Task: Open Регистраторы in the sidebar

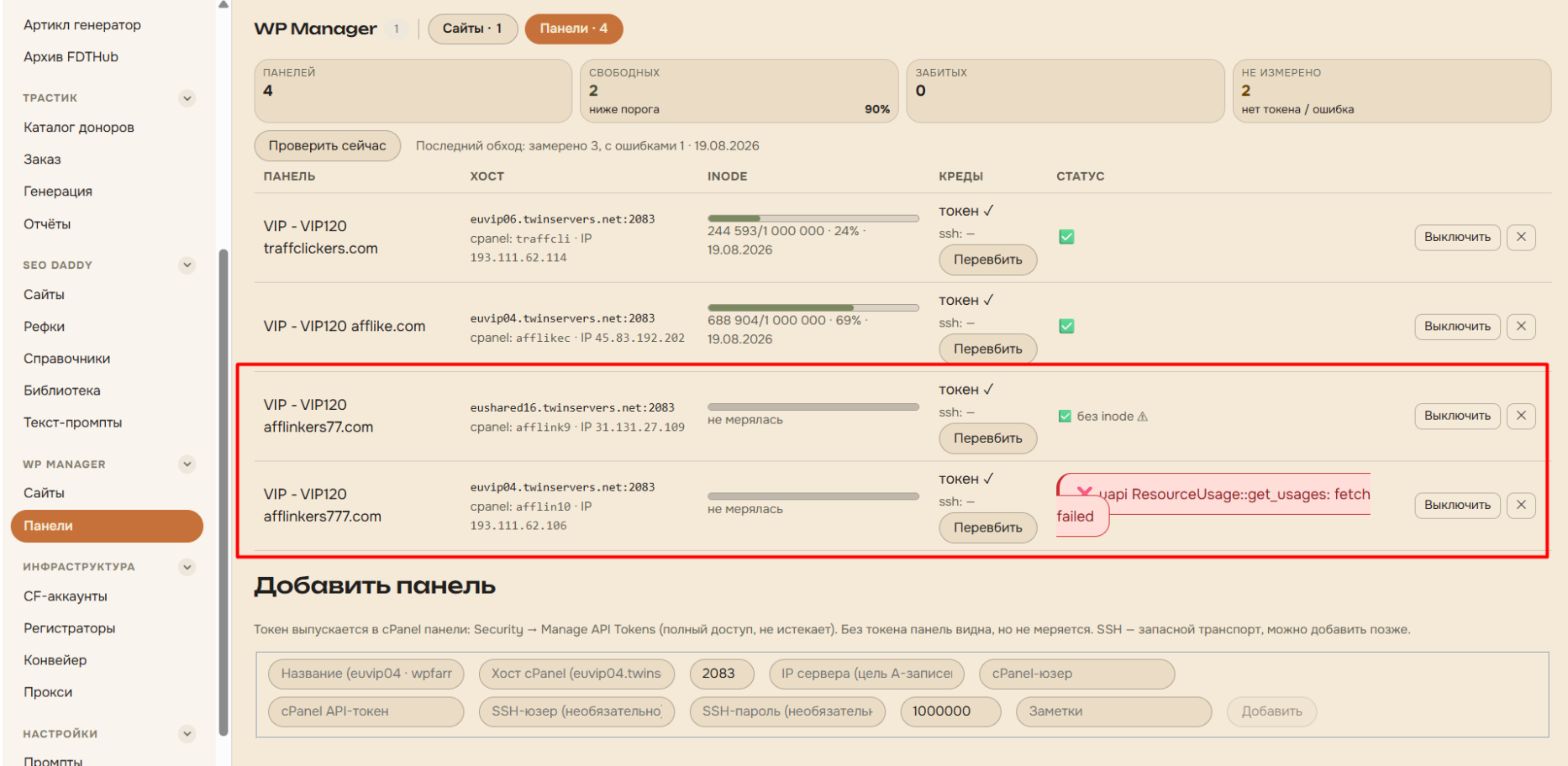Action: click(69, 628)
